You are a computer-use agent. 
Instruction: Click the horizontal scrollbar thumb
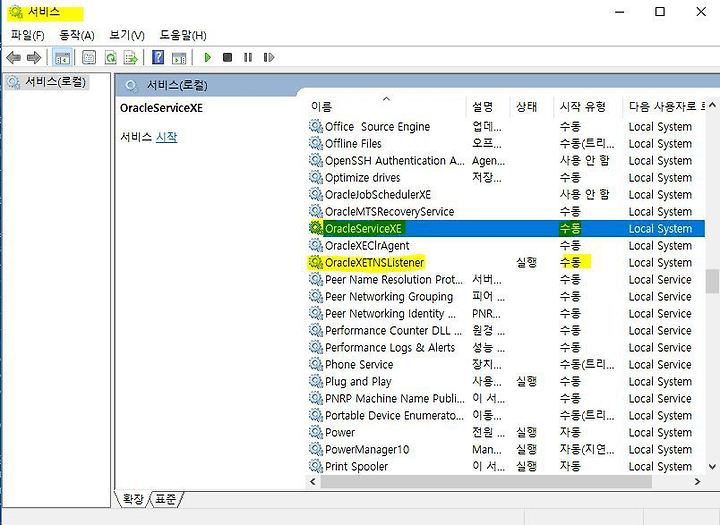click(486, 481)
